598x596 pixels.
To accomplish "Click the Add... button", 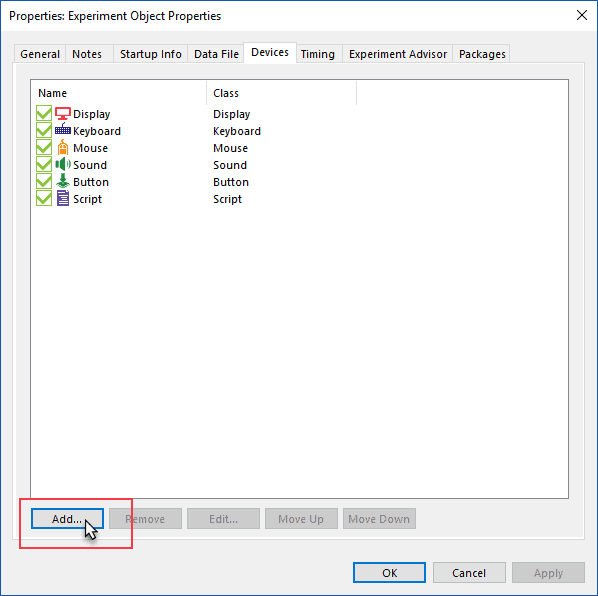I will pos(67,519).
